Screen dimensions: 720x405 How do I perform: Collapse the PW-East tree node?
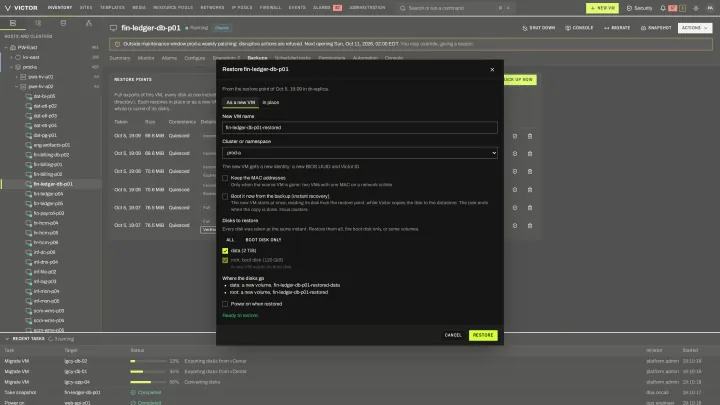(6, 47)
